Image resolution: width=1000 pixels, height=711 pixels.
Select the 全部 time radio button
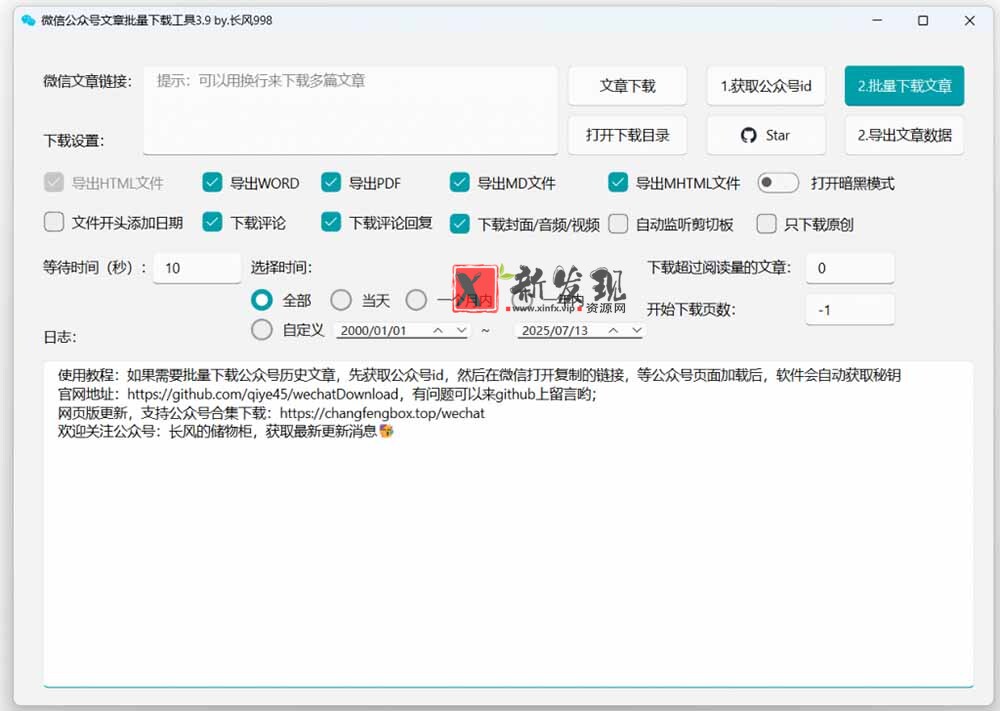point(261,300)
